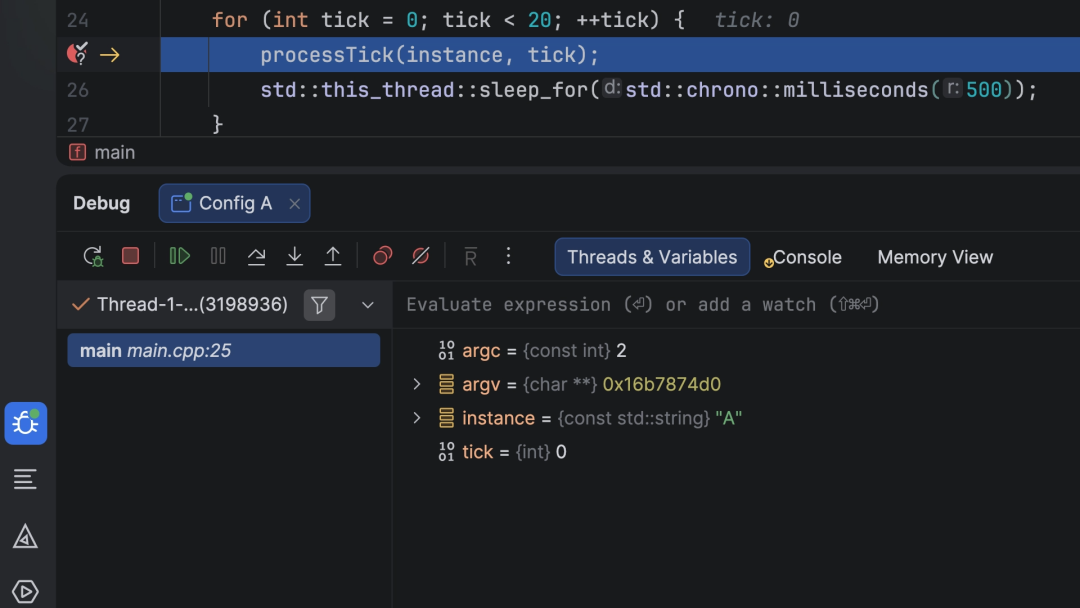Click the R toolbar icon in Debug
Screen dimensions: 1080x608
pos(470,257)
